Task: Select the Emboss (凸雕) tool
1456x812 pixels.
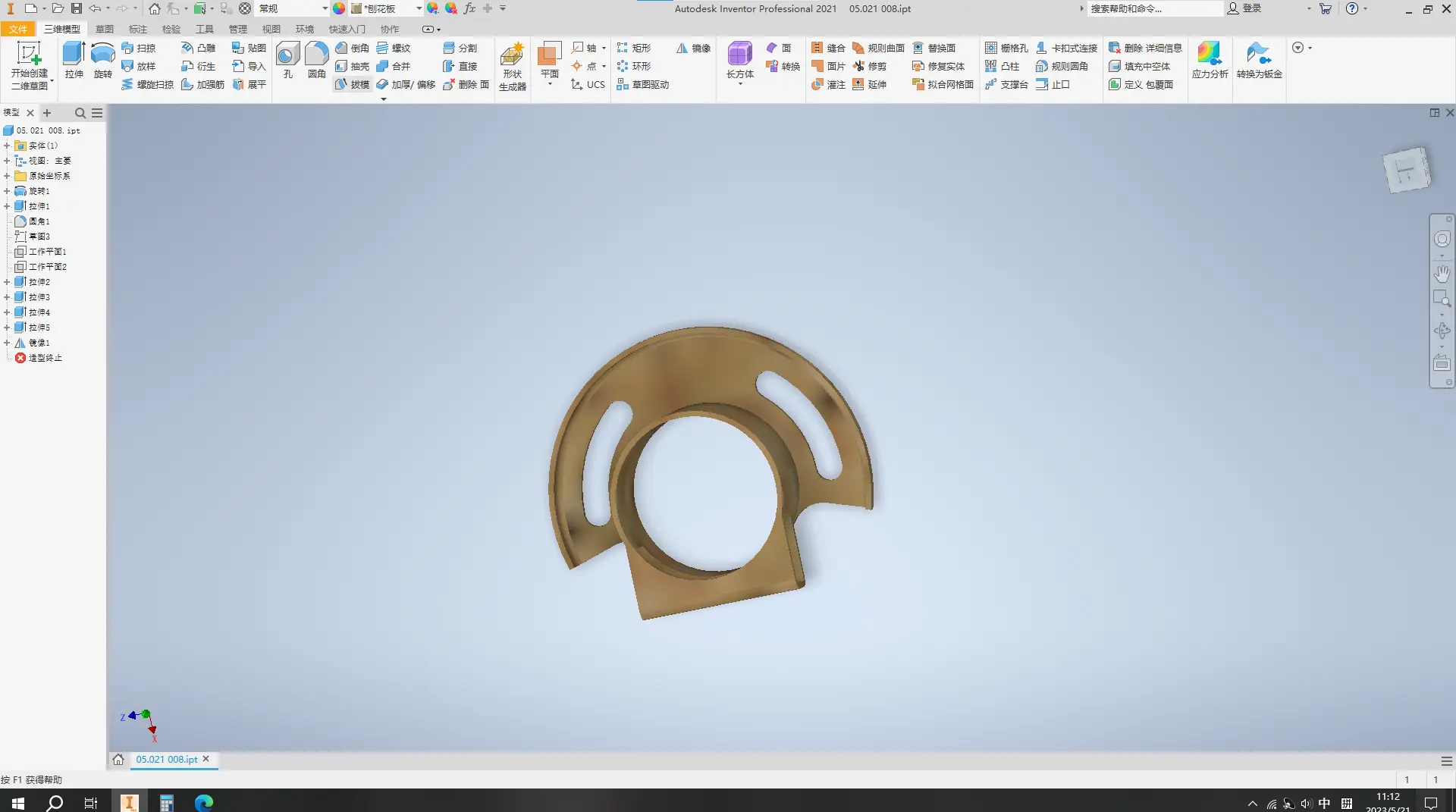Action: (199, 48)
